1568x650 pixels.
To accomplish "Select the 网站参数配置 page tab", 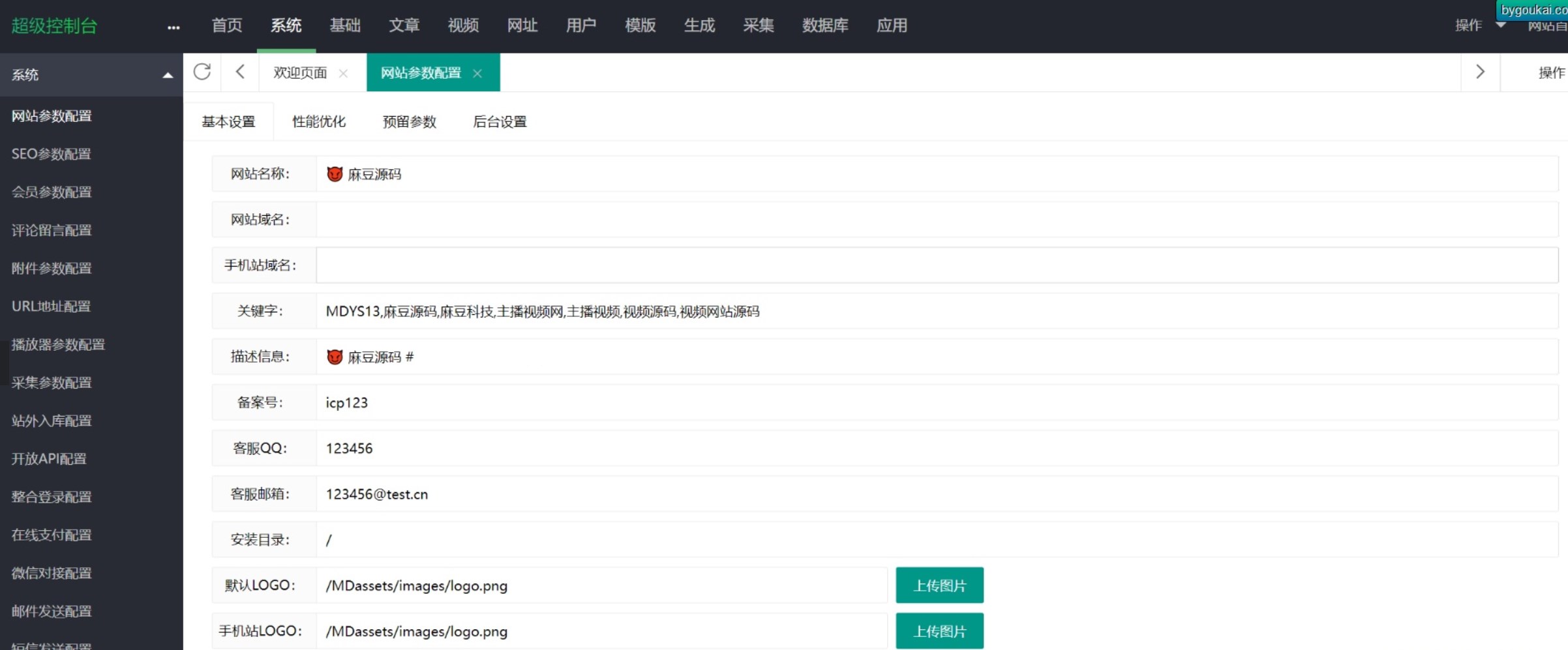I will [x=421, y=72].
